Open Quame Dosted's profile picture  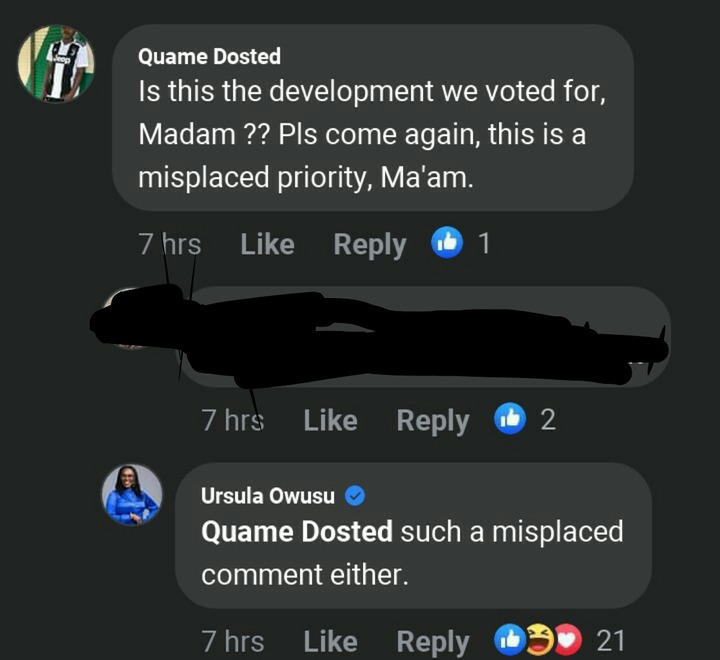coord(56,63)
